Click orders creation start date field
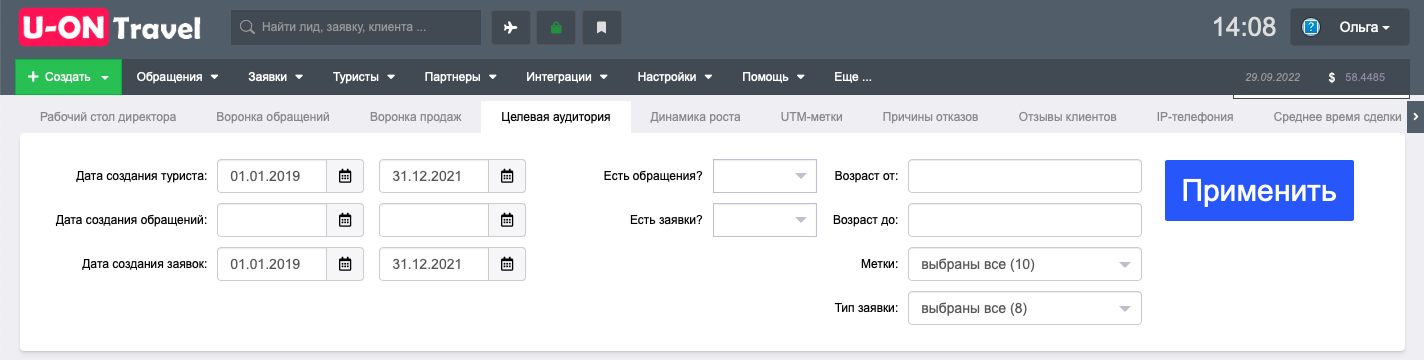Image resolution: width=1424 pixels, height=360 pixels. [272, 264]
